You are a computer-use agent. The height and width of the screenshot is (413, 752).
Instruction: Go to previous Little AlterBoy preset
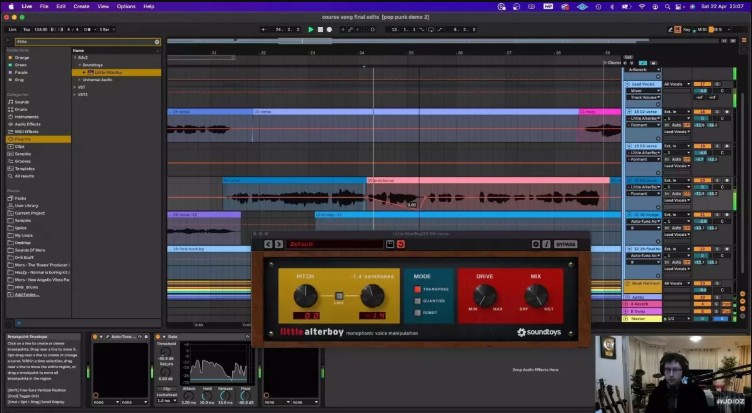pos(268,244)
